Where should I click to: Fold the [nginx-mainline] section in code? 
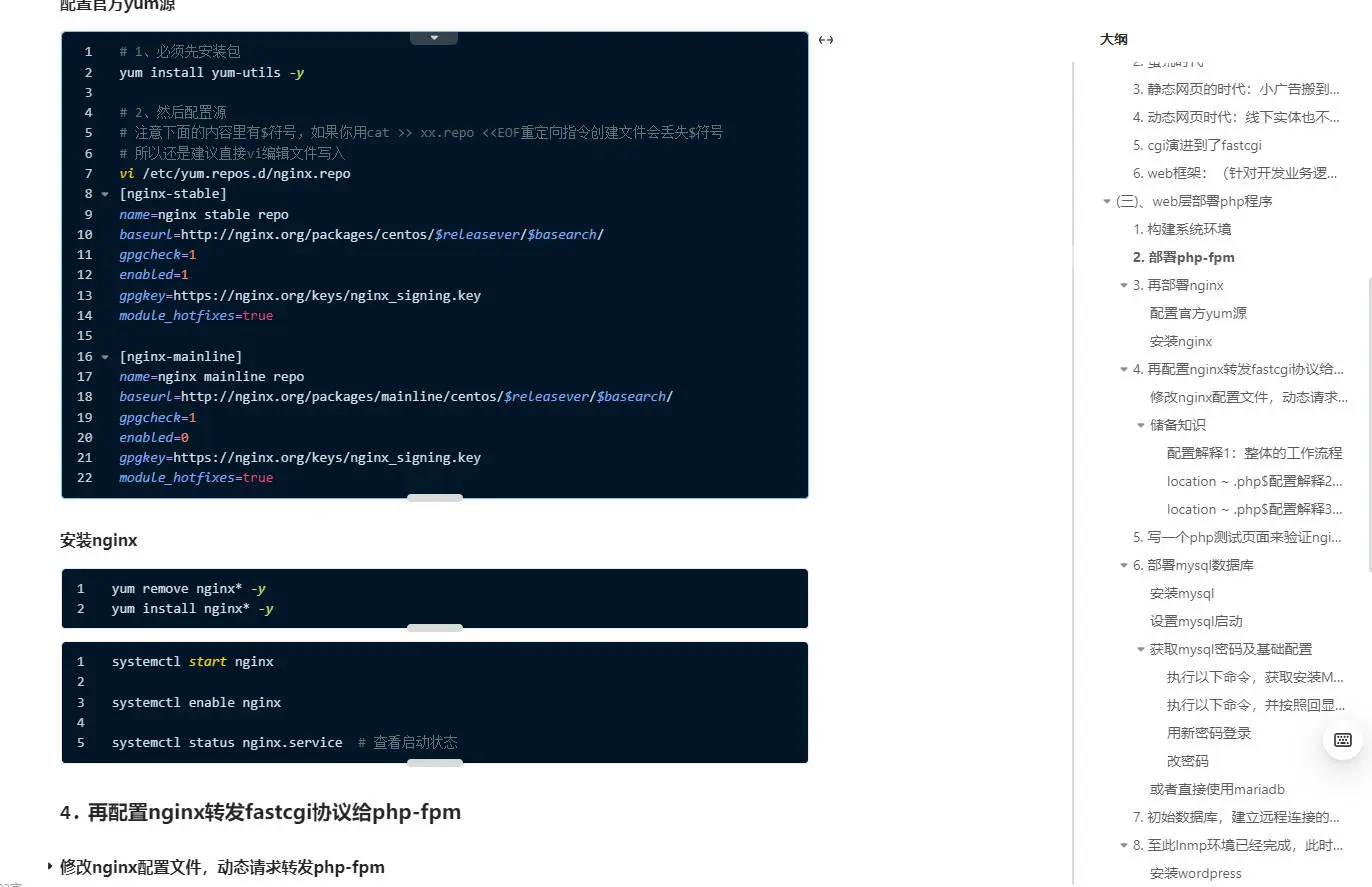(x=104, y=357)
